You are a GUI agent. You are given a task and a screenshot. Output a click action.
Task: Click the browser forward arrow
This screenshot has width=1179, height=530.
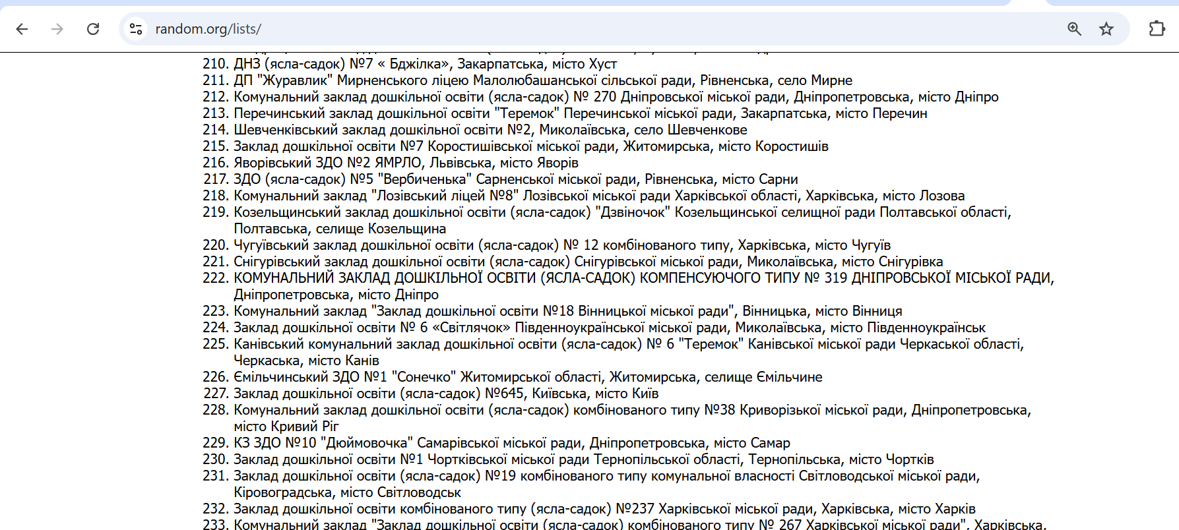[x=57, y=29]
